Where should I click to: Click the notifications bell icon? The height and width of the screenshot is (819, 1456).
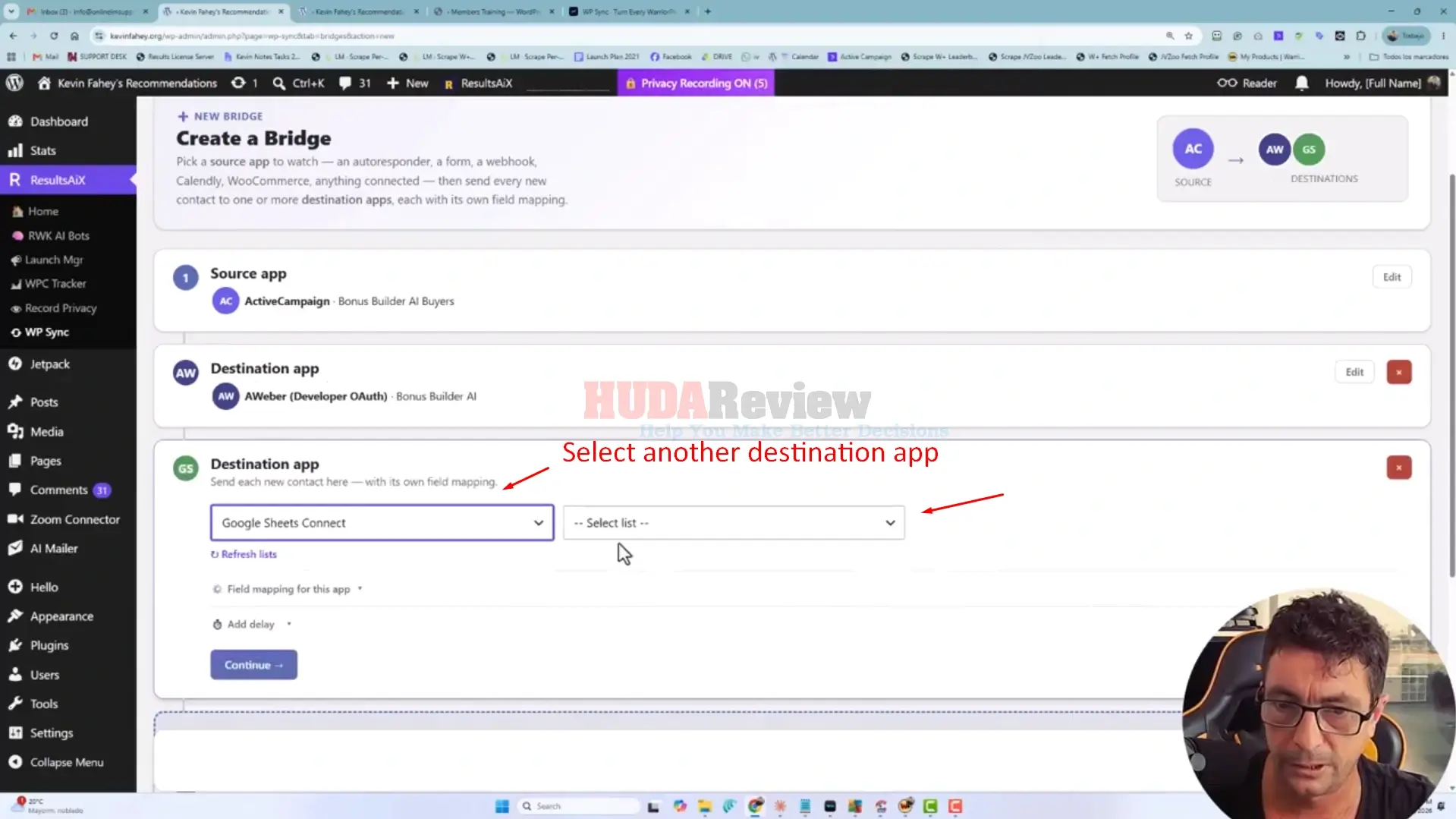[x=1301, y=83]
